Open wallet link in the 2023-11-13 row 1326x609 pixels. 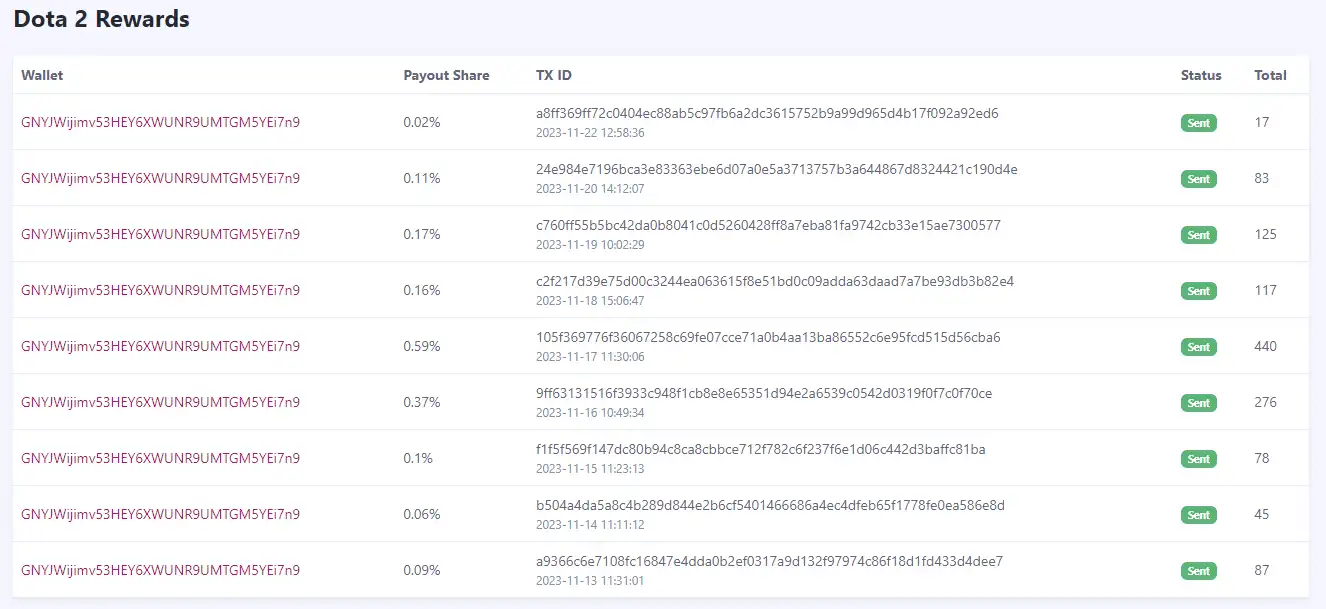pos(160,570)
